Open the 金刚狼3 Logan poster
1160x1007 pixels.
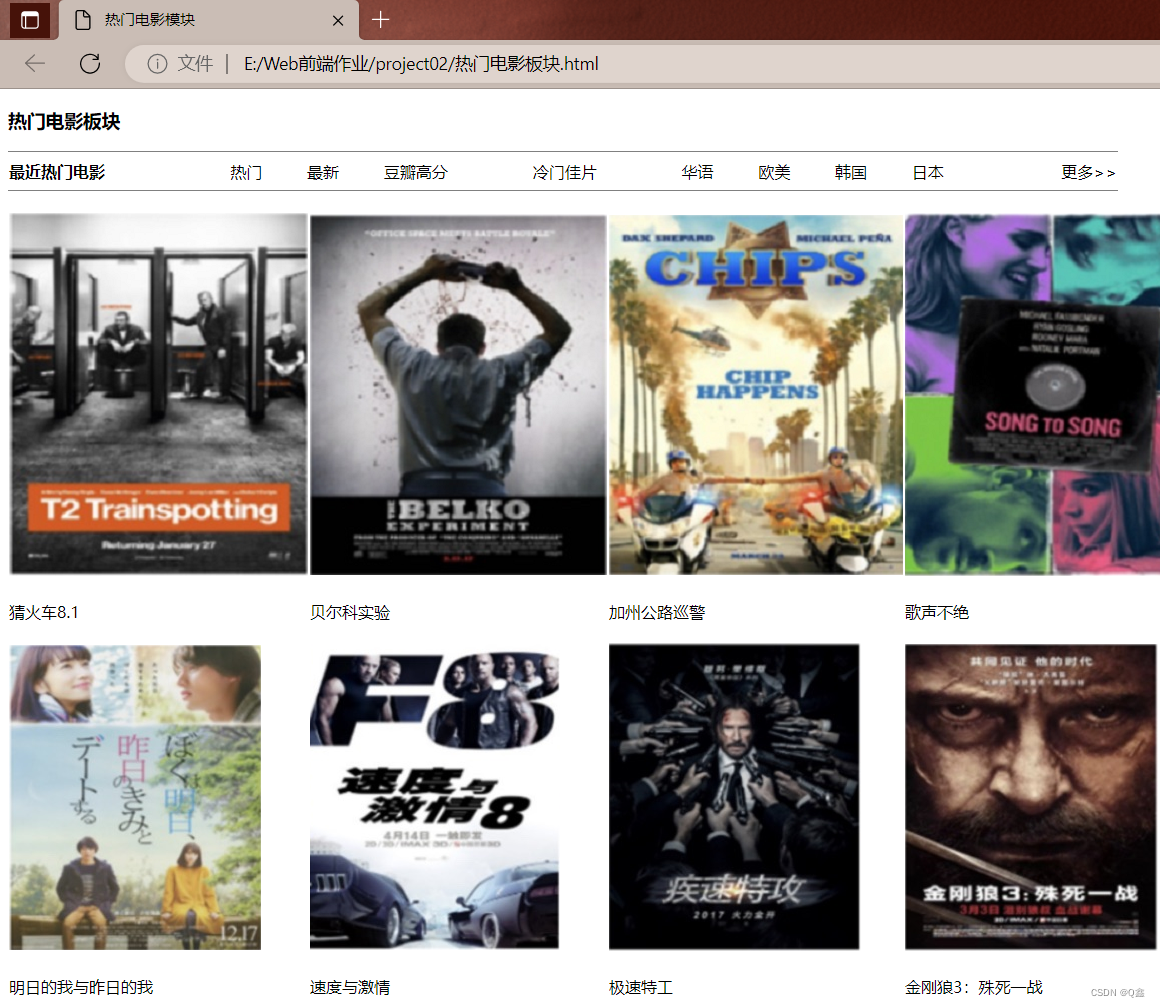tap(1031, 797)
